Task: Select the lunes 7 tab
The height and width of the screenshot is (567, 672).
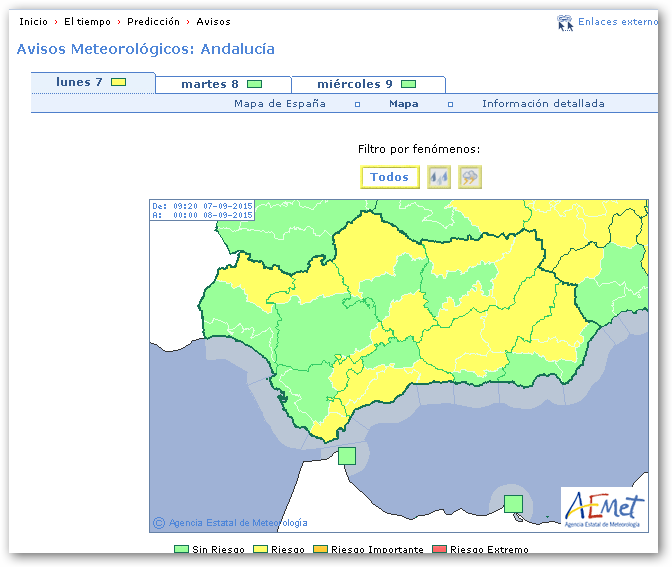Action: coord(80,82)
